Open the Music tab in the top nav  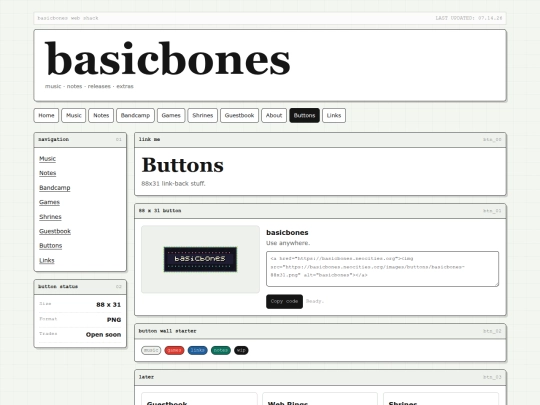74,115
